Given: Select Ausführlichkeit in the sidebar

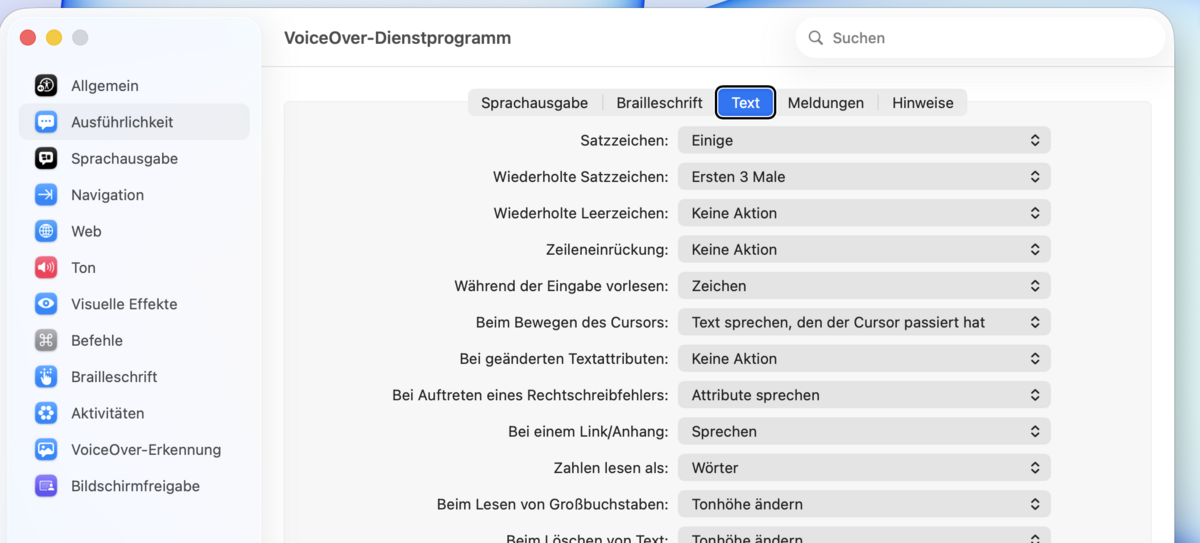Looking at the screenshot, I should 134,122.
